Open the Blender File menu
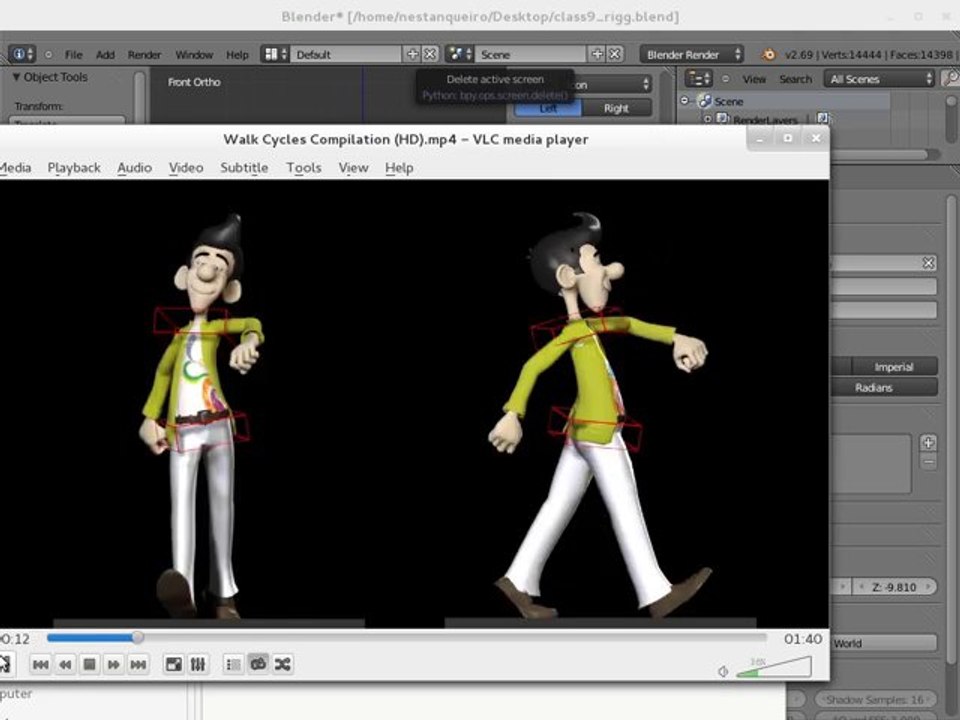The width and height of the screenshot is (960, 720). 73,55
